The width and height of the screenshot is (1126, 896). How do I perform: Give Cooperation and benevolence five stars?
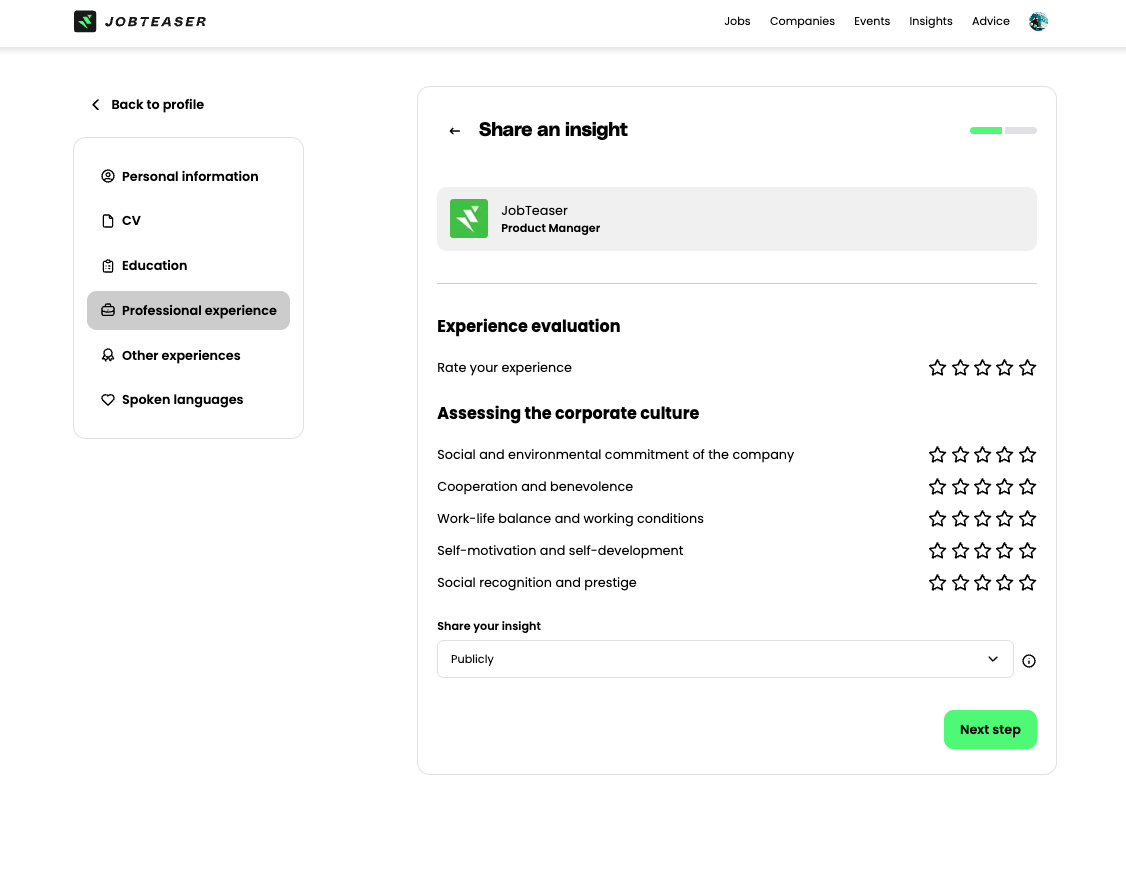[1028, 487]
